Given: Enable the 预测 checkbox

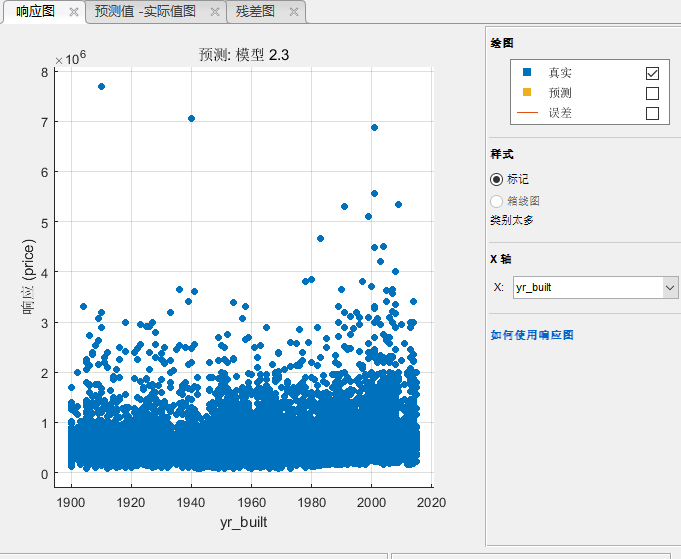Looking at the screenshot, I should 652,93.
